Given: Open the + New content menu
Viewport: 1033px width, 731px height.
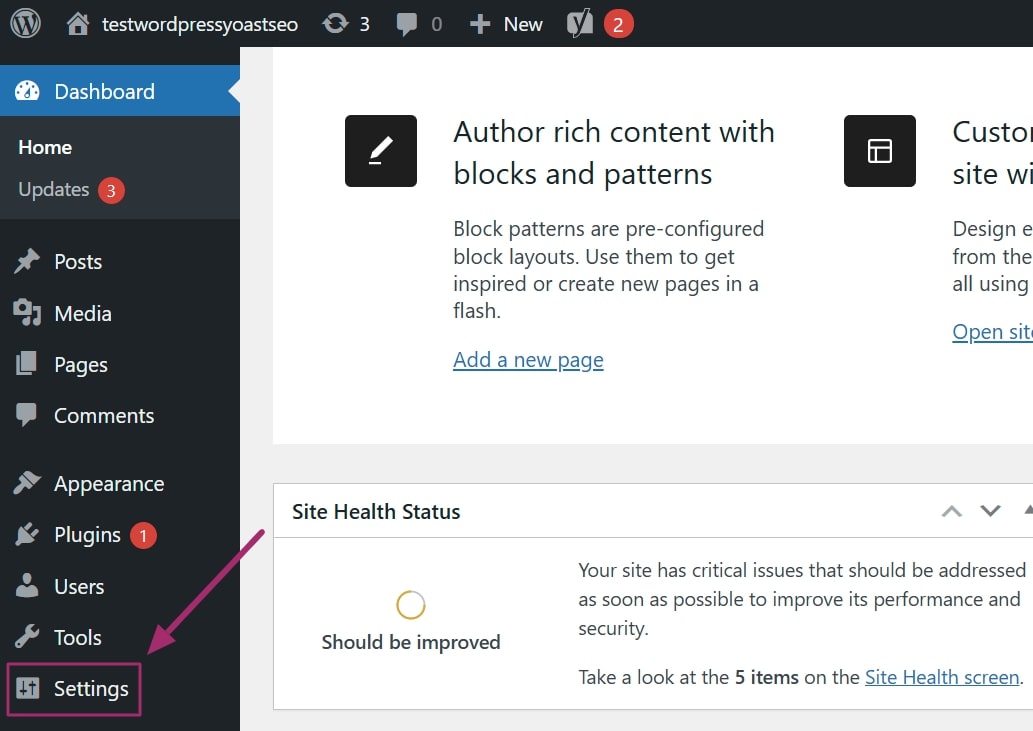Looking at the screenshot, I should point(506,24).
